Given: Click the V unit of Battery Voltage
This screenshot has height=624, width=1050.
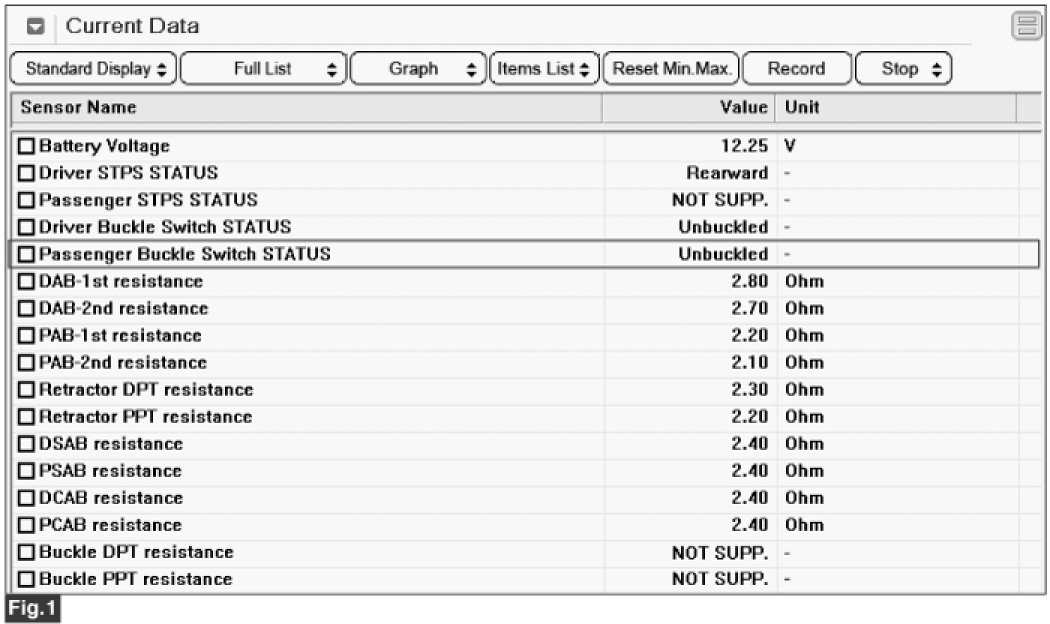Looking at the screenshot, I should click(790, 146).
